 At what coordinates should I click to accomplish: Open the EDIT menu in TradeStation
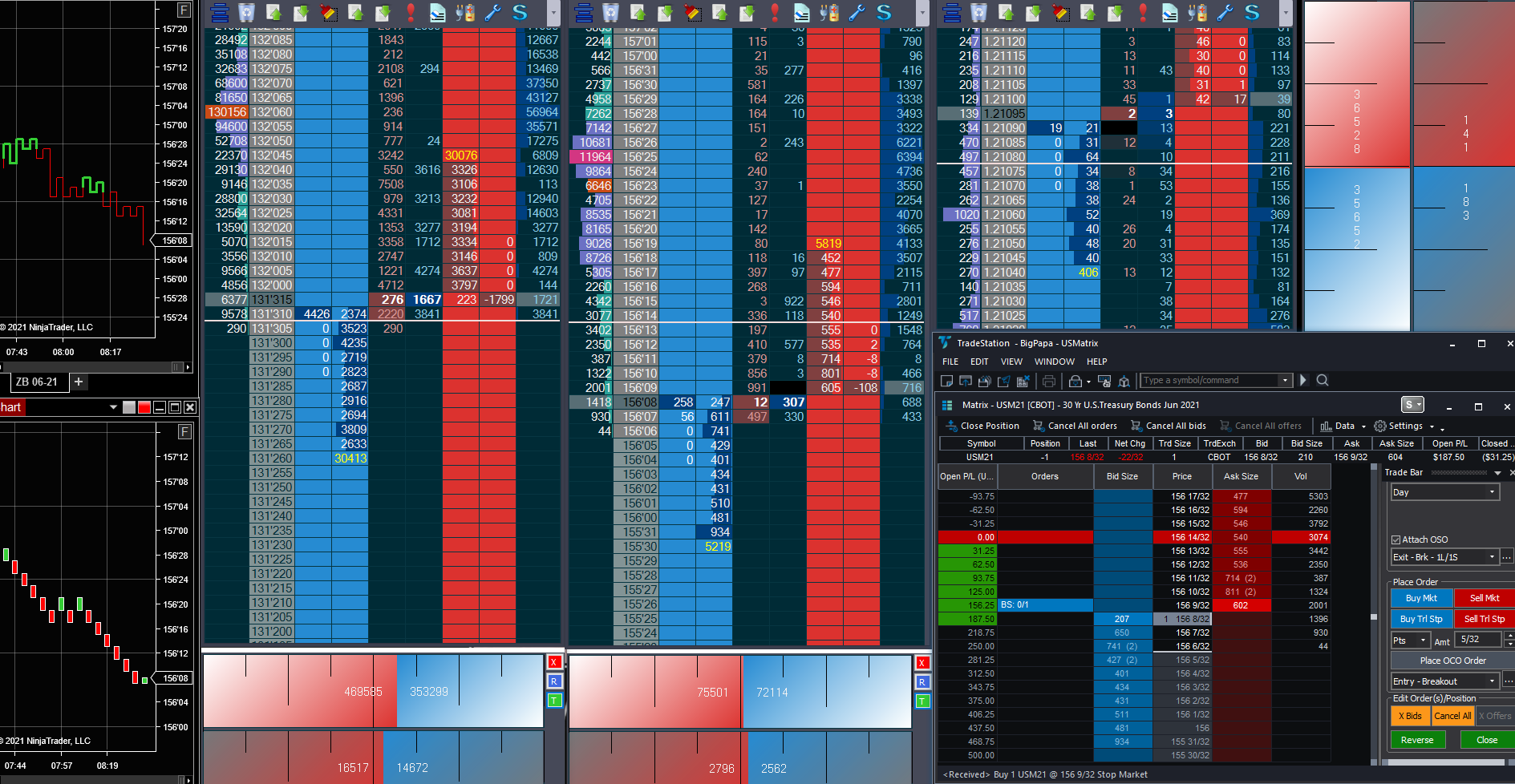979,362
